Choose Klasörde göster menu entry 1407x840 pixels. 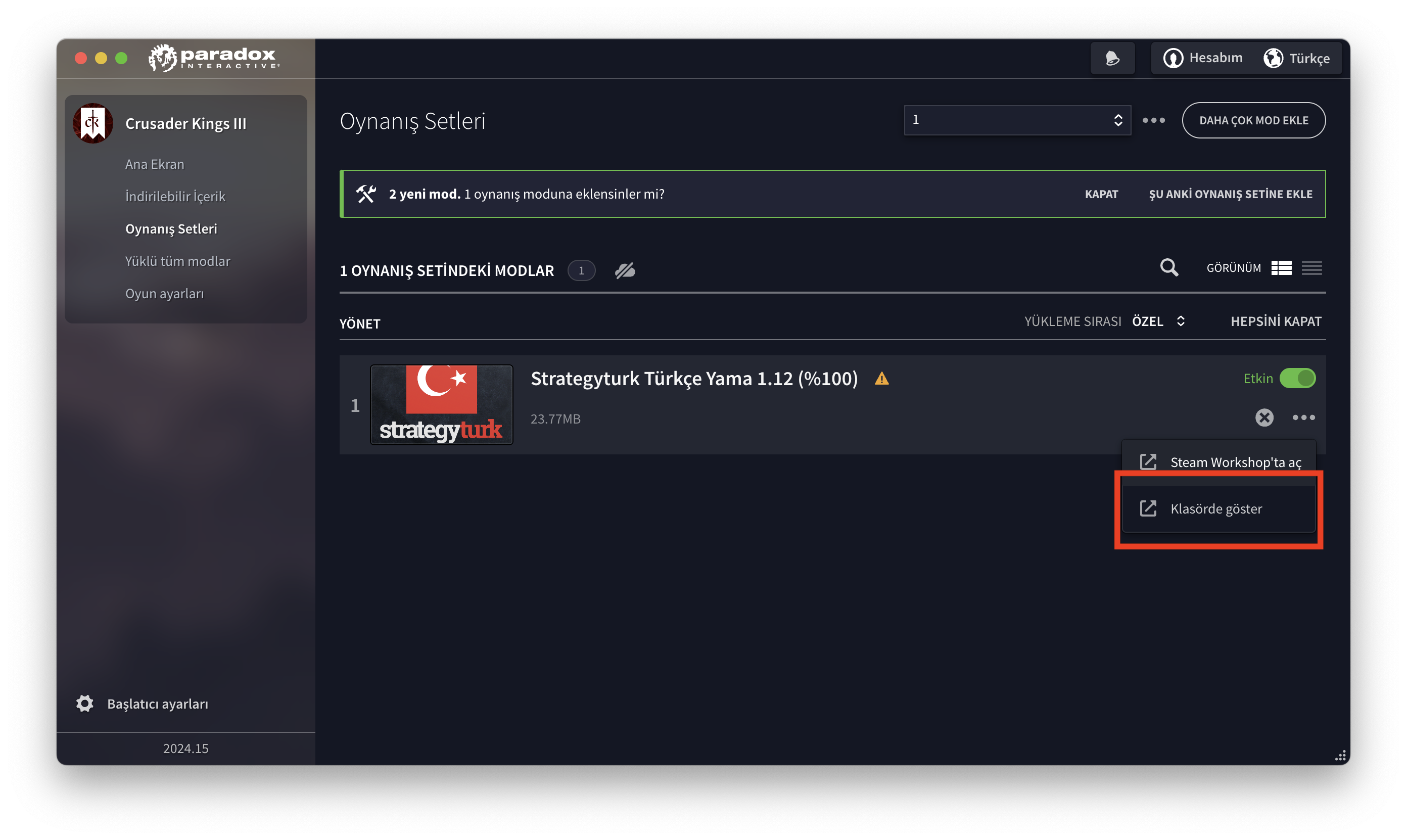1218,508
